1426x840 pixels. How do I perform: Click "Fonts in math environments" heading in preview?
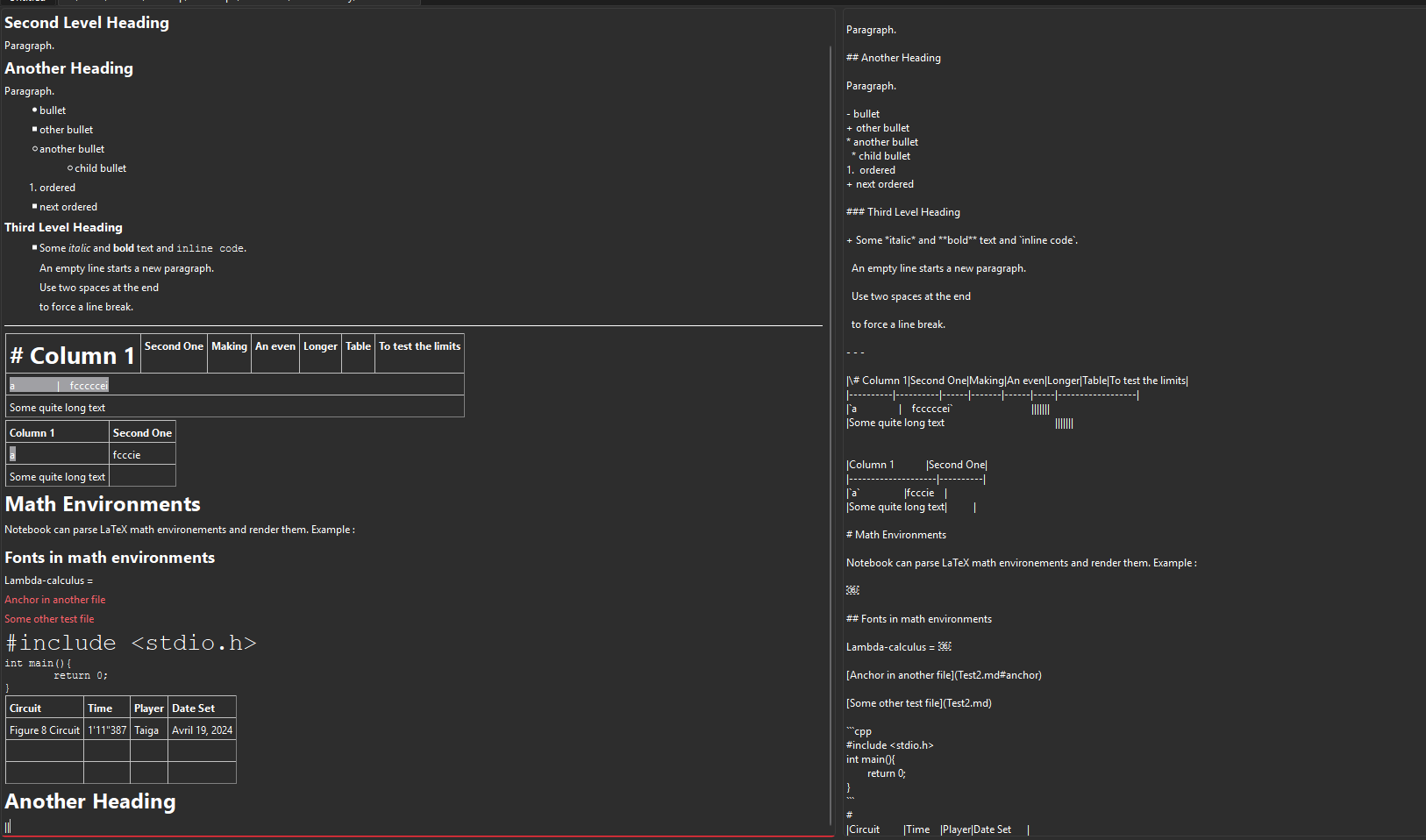(x=110, y=558)
